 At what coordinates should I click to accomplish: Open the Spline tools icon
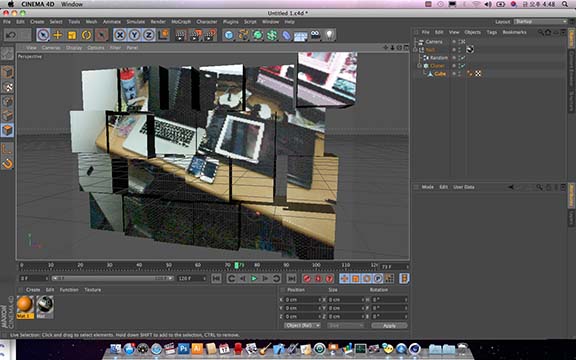[243, 35]
